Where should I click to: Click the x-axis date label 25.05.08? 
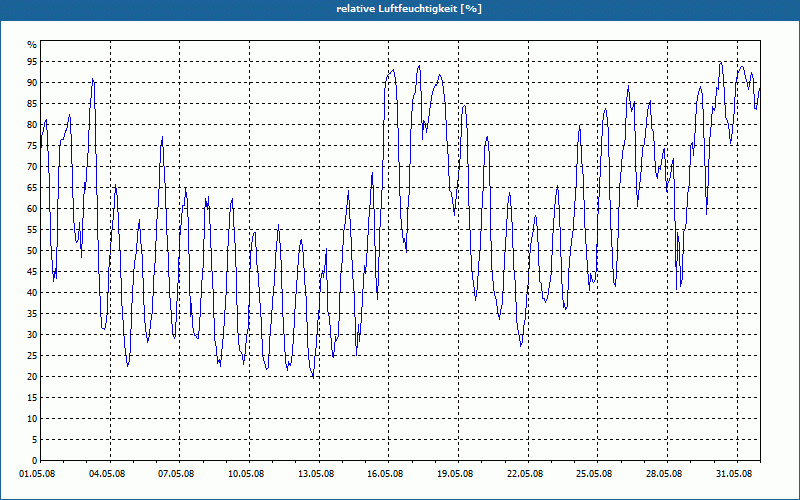(595, 473)
